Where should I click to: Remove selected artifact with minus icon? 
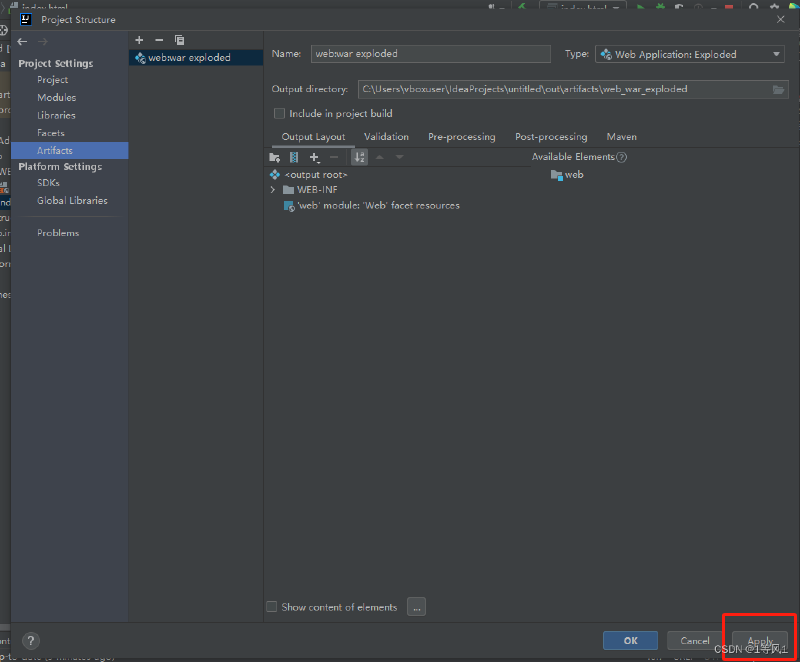[159, 40]
